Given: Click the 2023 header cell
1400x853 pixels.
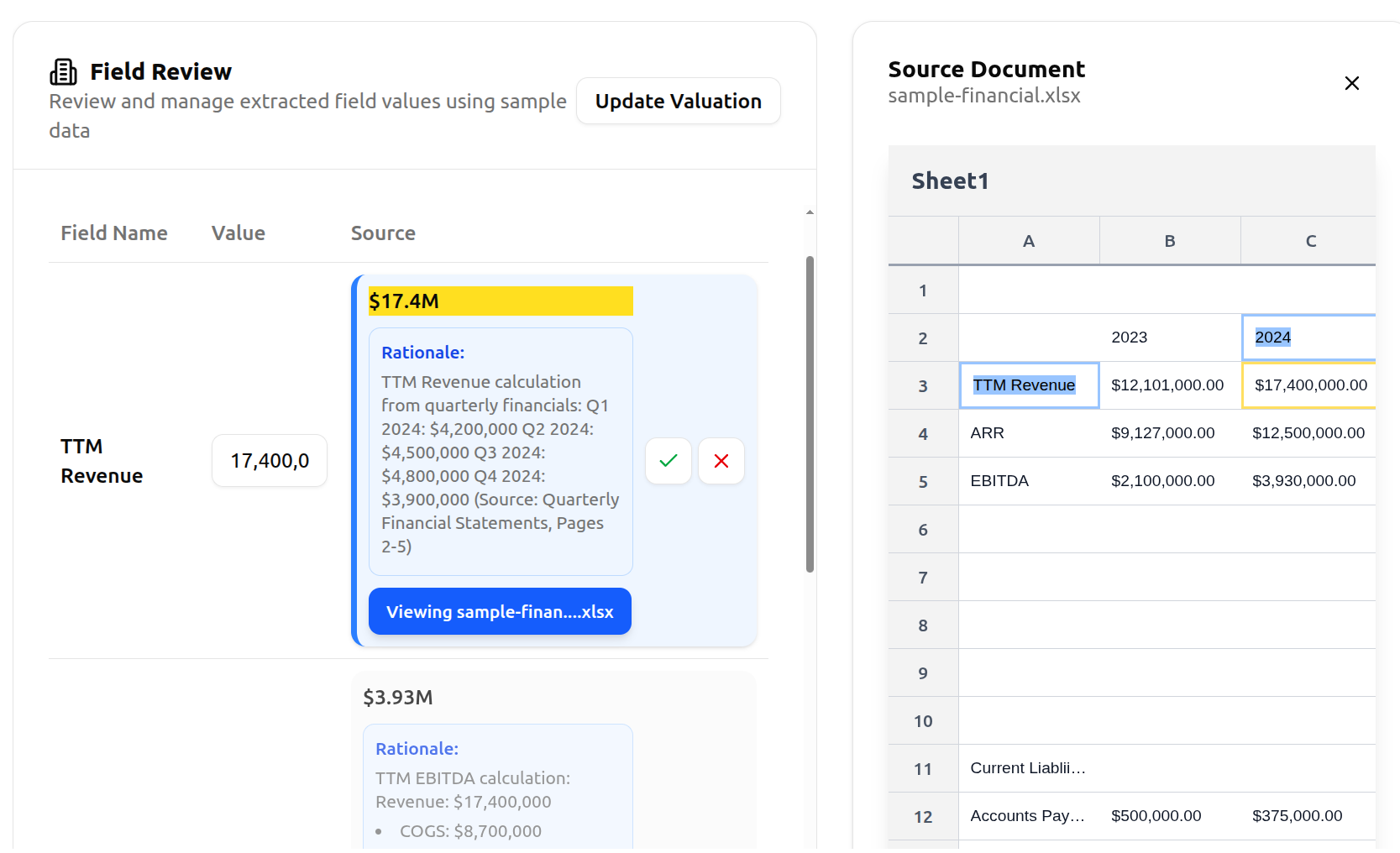Looking at the screenshot, I should [x=1170, y=338].
